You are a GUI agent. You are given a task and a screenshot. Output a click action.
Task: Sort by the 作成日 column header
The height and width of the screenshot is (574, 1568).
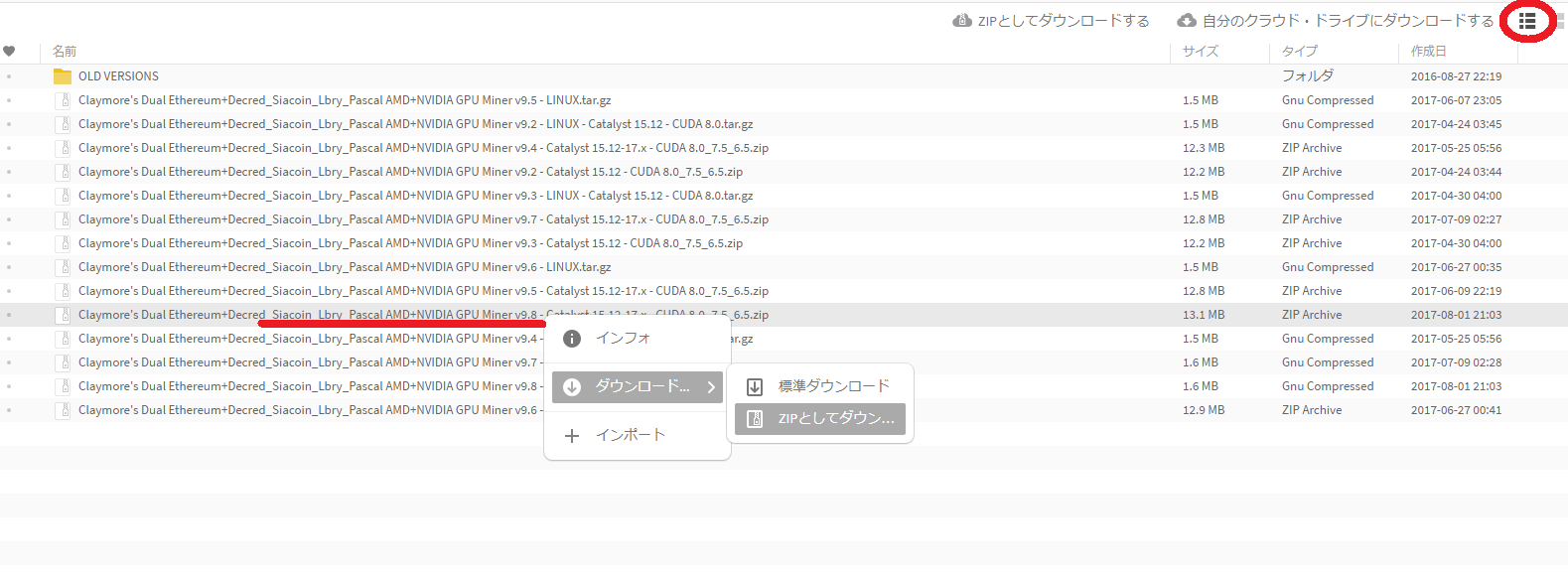click(1429, 51)
